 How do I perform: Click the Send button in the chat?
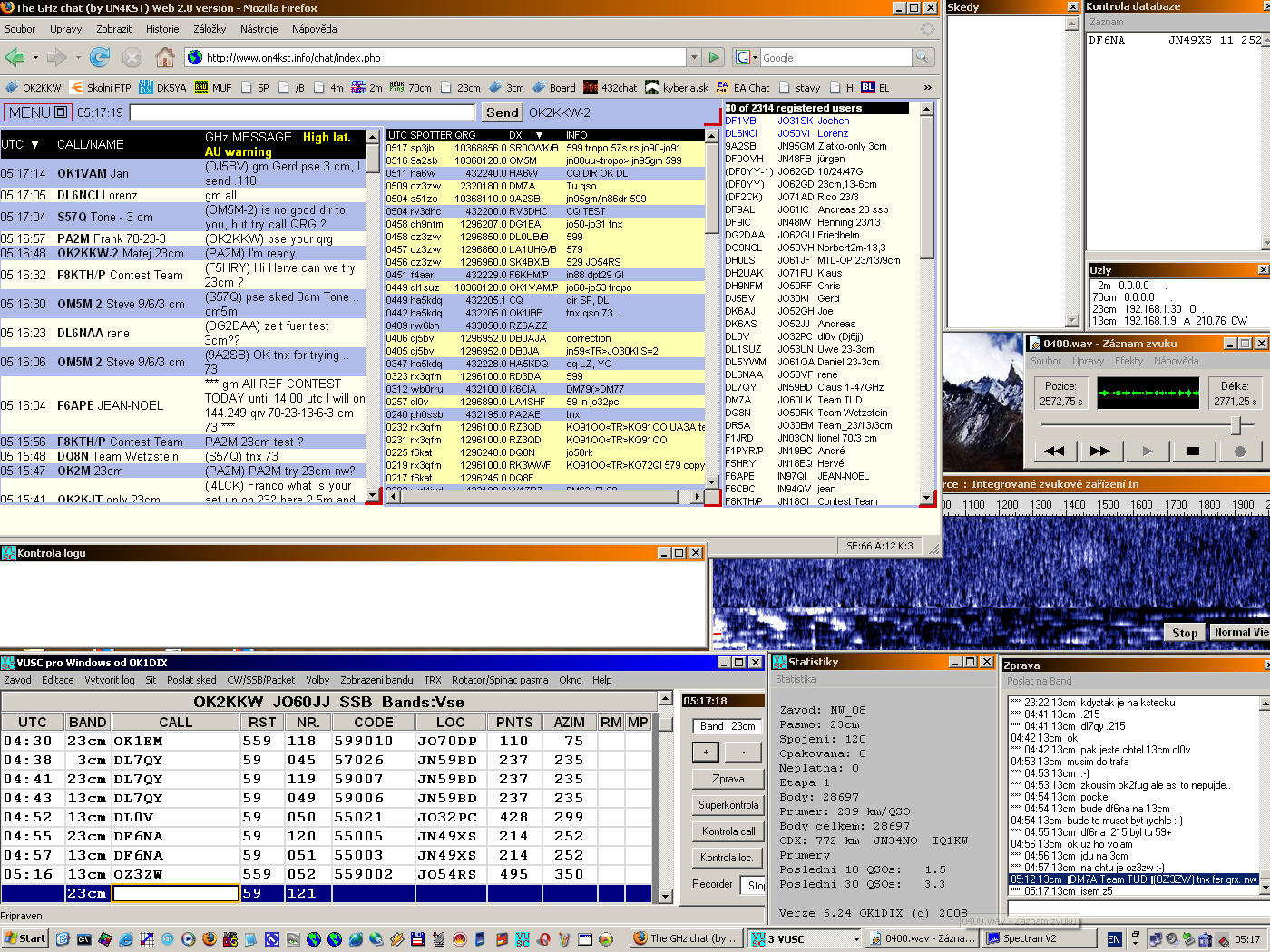pyautogui.click(x=502, y=112)
